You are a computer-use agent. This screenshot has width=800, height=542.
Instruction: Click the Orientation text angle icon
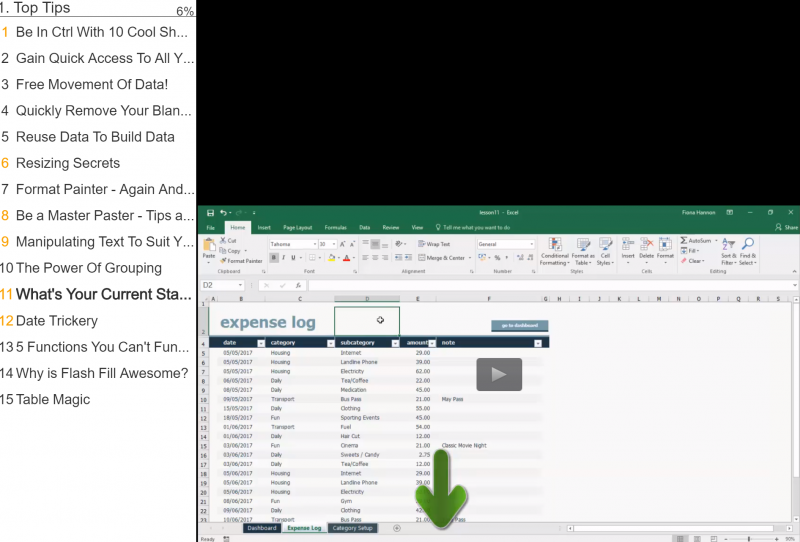[x=398, y=244]
